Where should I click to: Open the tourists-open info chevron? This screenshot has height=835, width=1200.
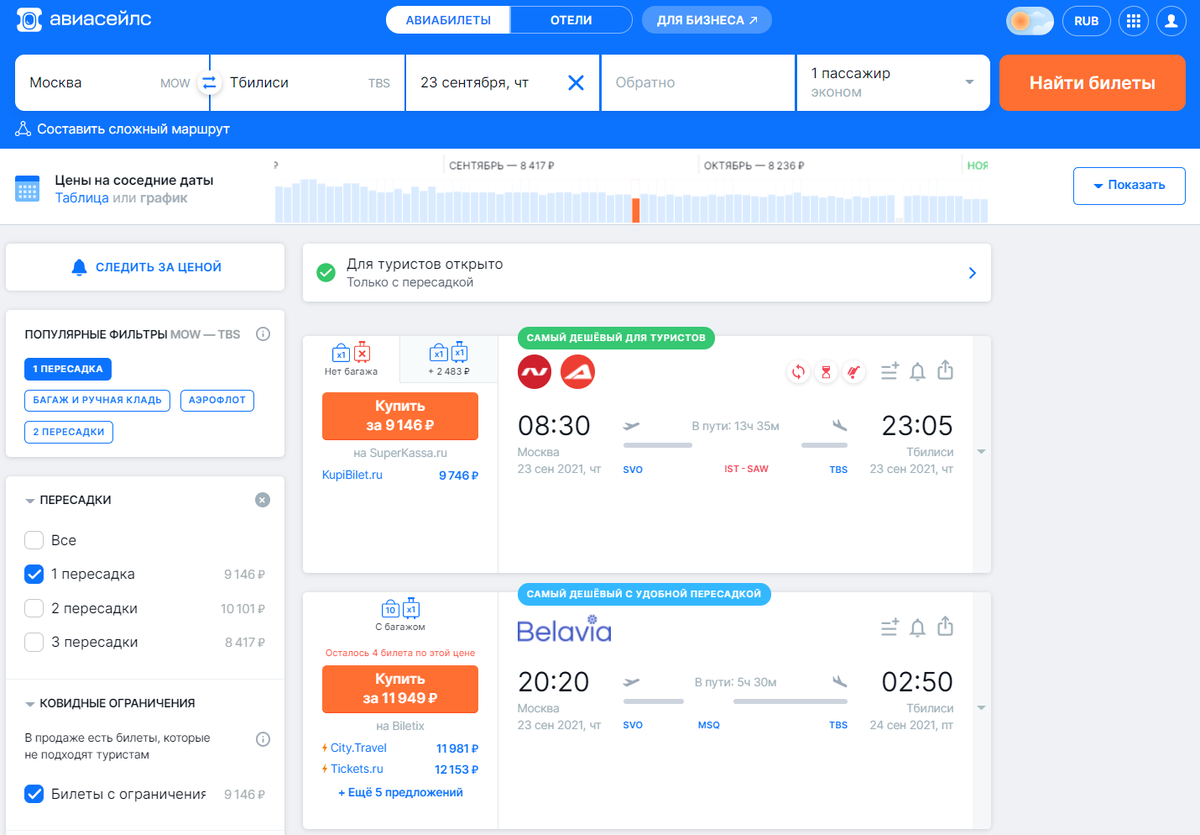pos(972,273)
